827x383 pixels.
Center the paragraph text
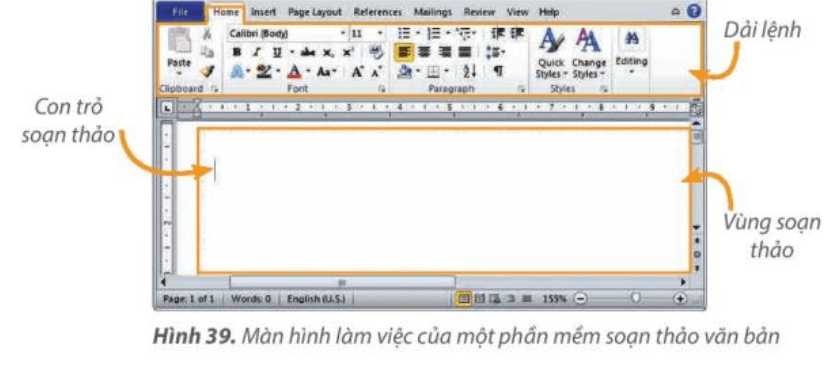pos(425,52)
